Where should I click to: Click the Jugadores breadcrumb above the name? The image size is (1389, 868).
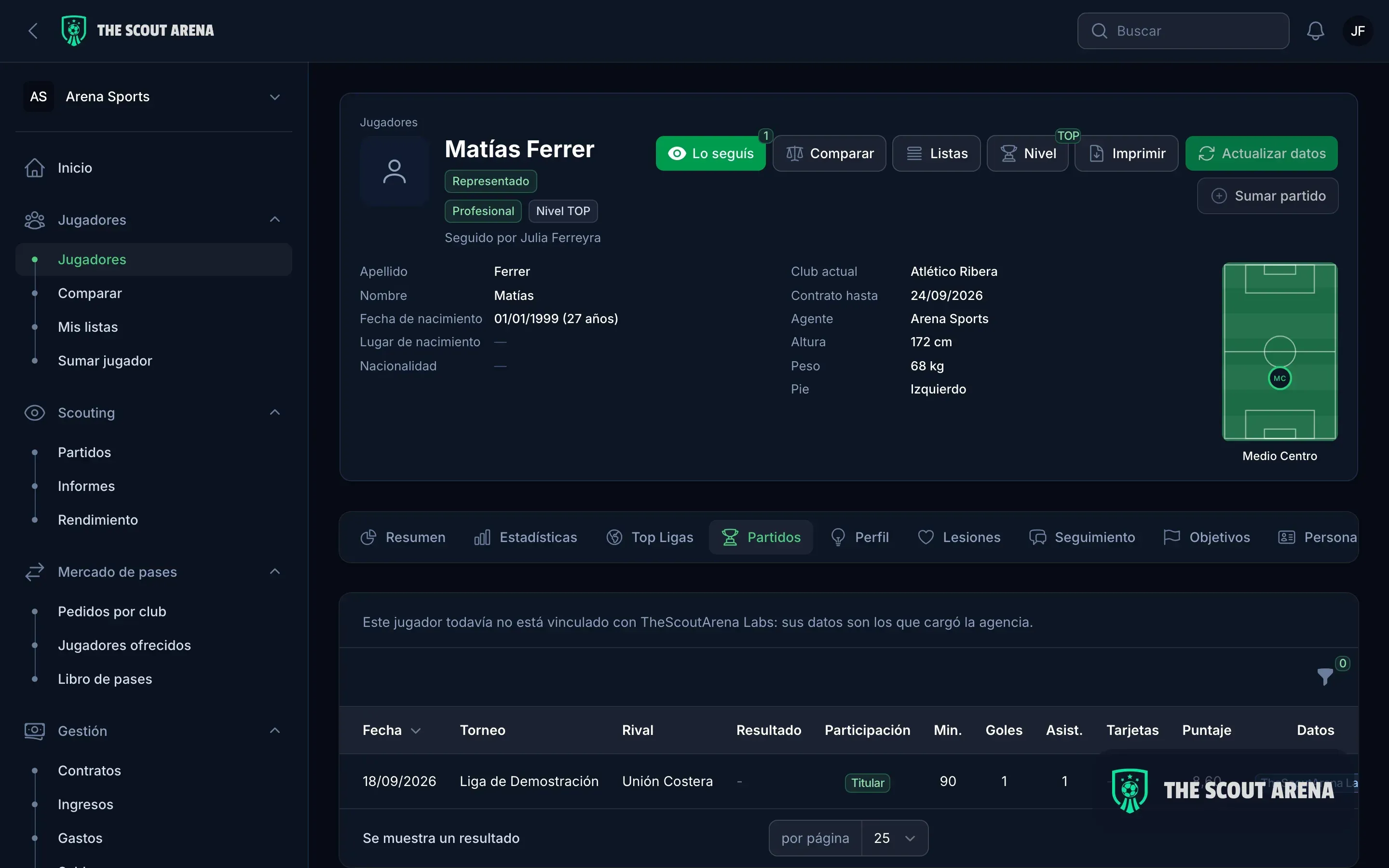389,122
